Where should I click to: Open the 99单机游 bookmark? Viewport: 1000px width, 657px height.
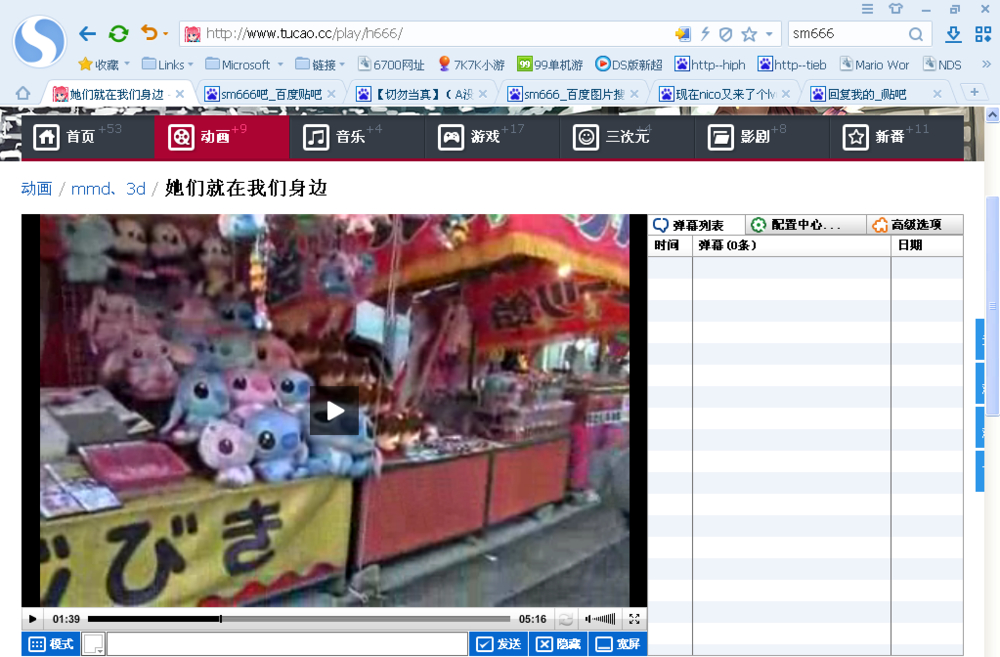pos(550,64)
